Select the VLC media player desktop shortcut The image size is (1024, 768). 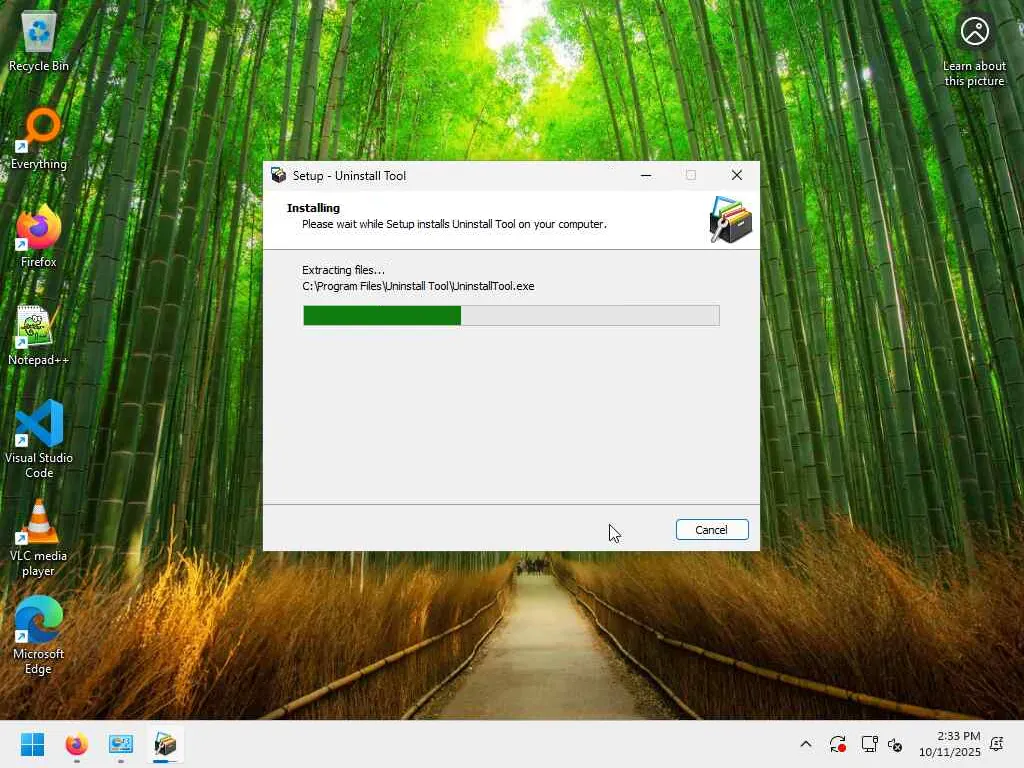click(x=39, y=538)
